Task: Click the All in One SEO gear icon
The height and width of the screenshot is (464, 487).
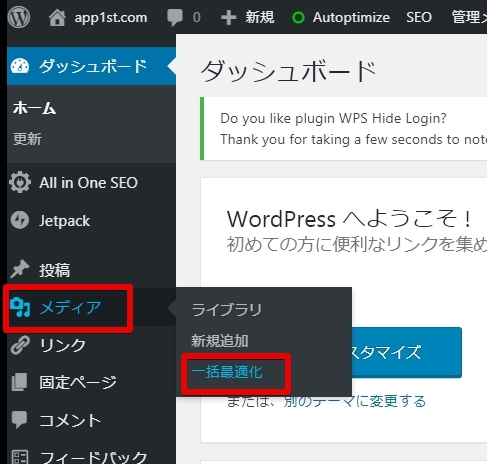Action: (20, 182)
